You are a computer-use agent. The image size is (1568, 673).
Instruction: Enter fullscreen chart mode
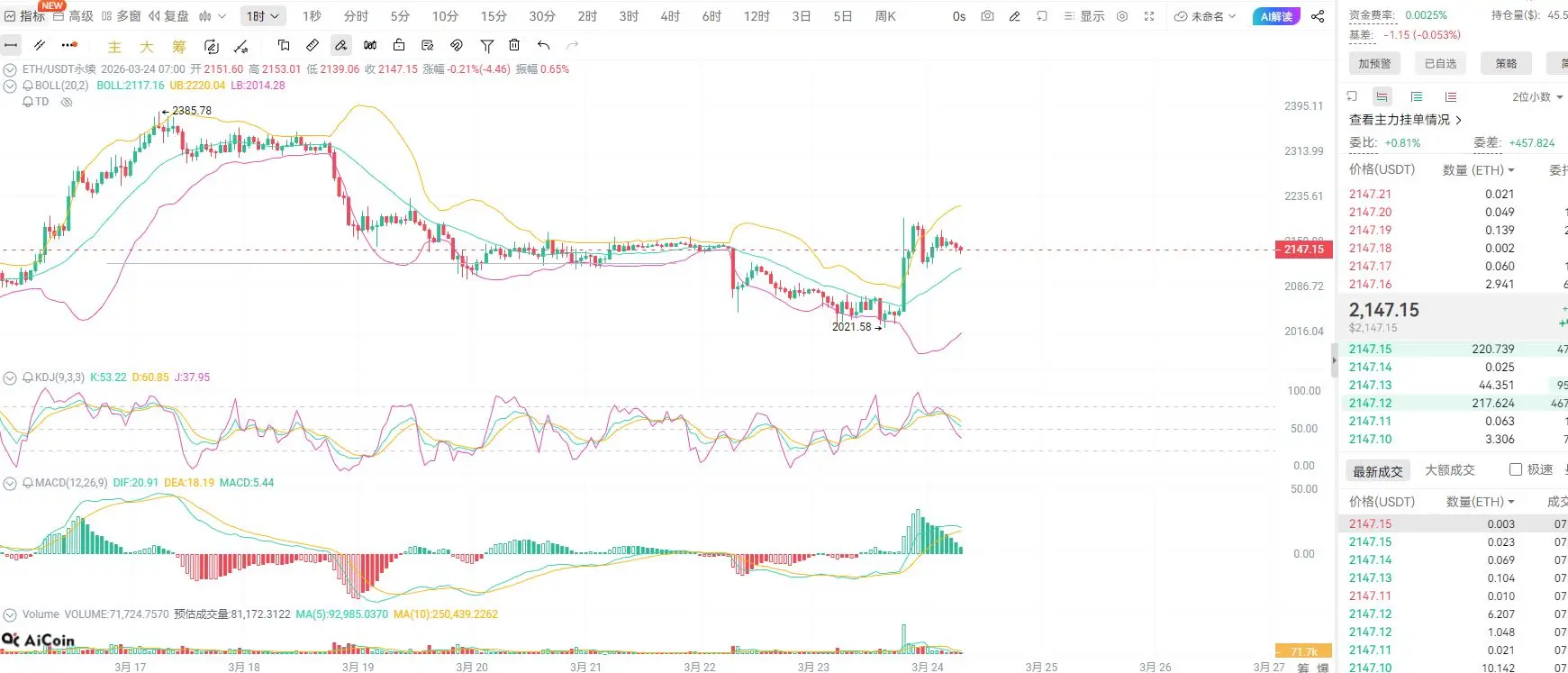(1149, 16)
